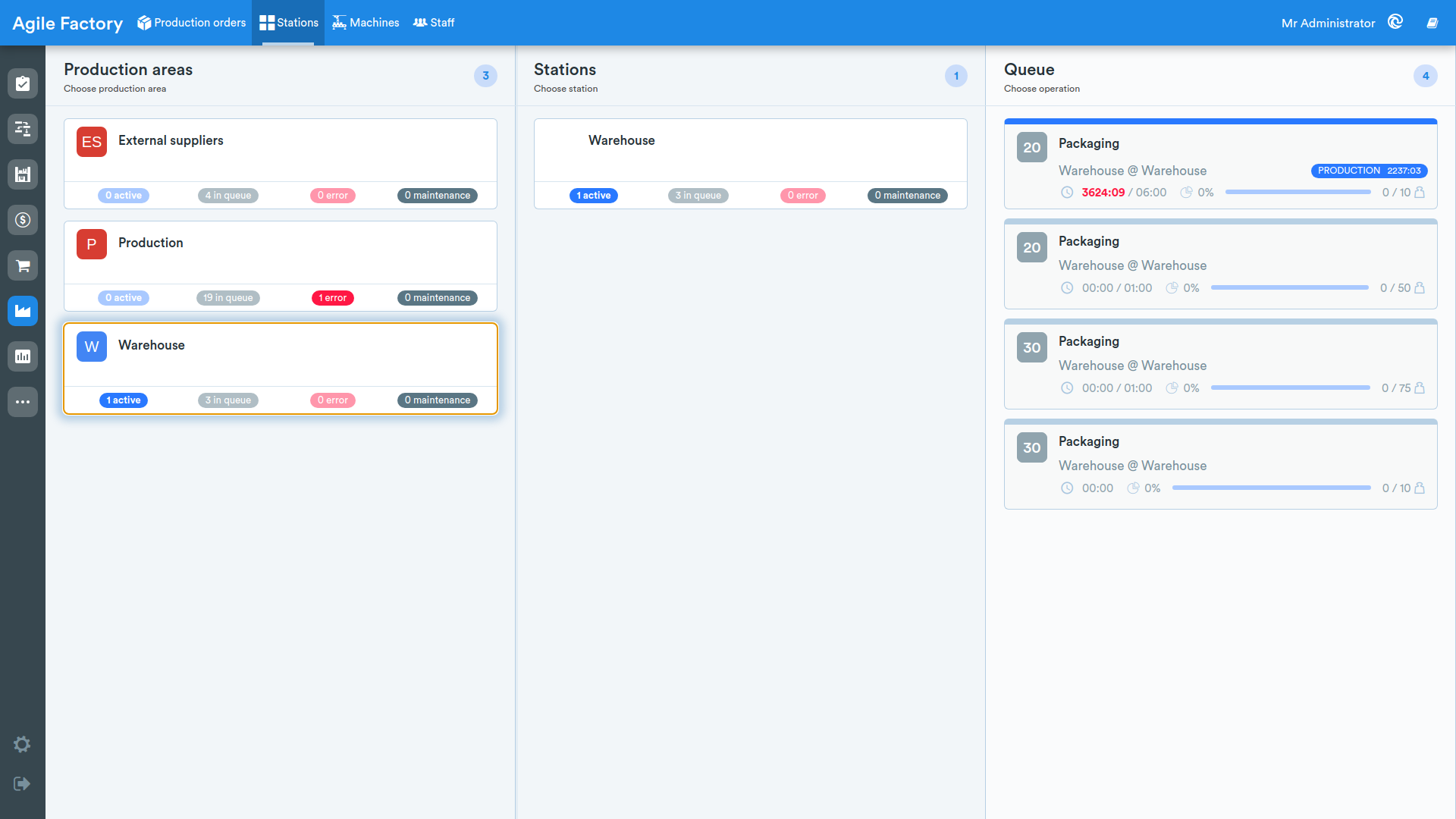Screen dimensions: 1456x819
Task: Open the planning Gantt sidebar icon
Action: (23, 129)
